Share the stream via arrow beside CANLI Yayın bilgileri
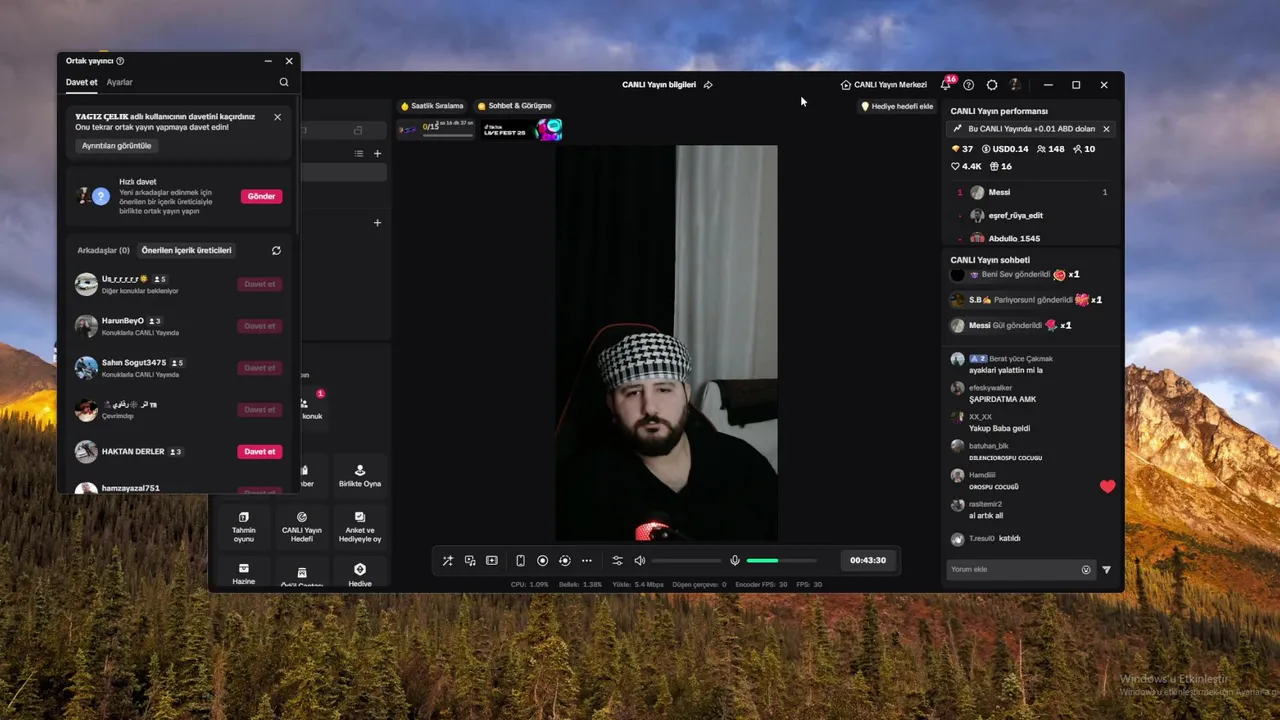1280x720 pixels. point(708,85)
